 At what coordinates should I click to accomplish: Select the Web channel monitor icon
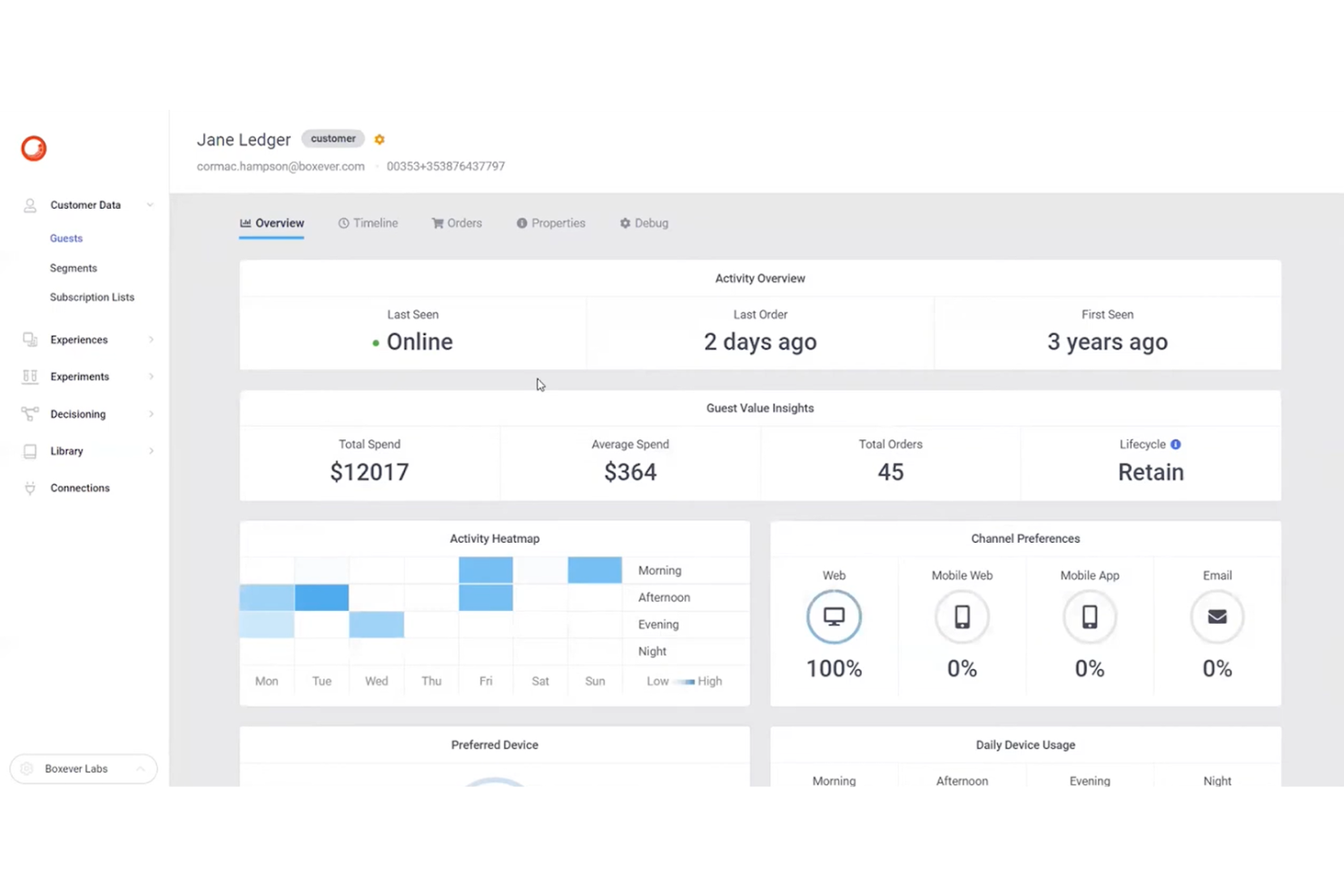(x=834, y=616)
